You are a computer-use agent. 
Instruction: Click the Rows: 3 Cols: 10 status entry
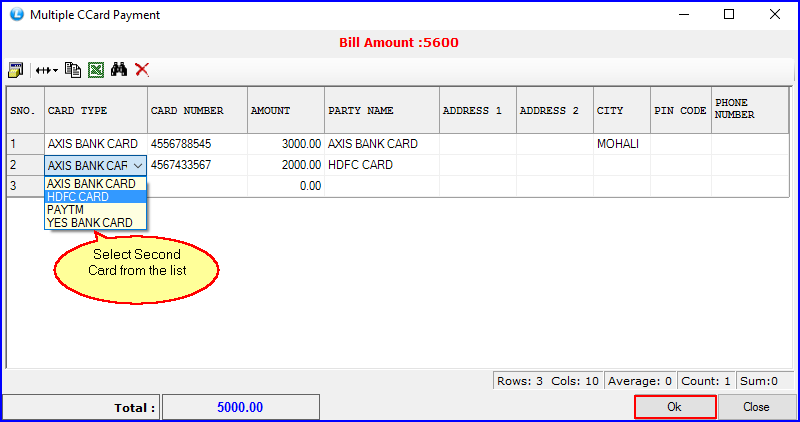point(548,381)
